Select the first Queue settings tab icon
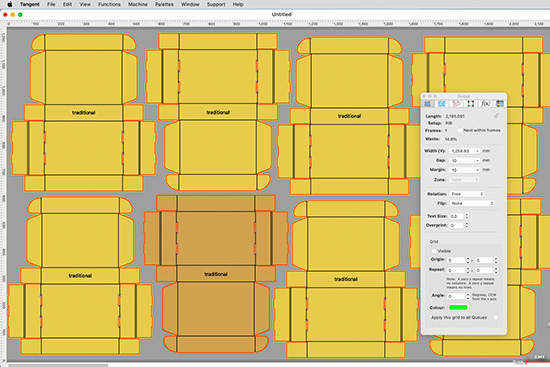The image size is (550, 367). click(x=427, y=104)
